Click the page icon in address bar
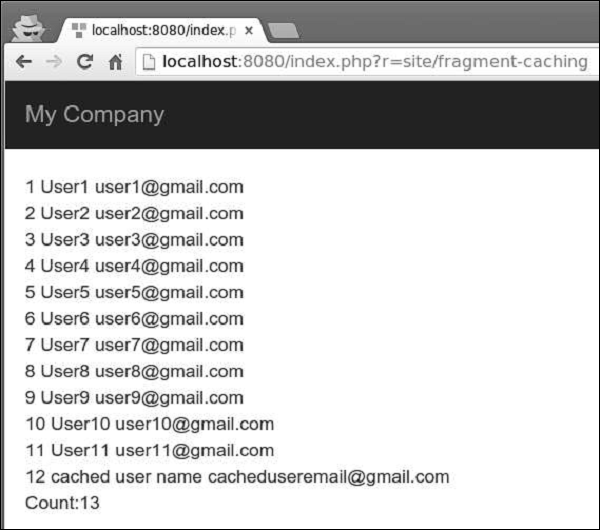The width and height of the screenshot is (600, 530). 148,62
